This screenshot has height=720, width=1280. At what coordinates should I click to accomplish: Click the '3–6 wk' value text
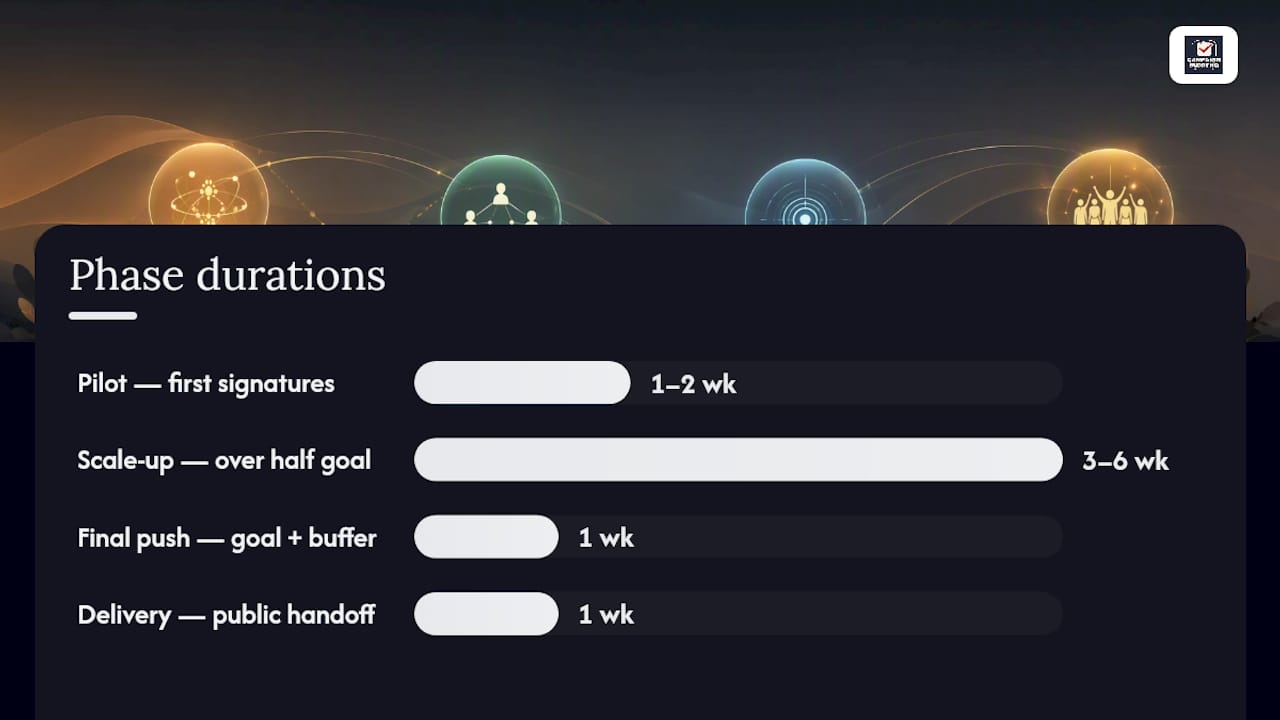coord(1126,461)
